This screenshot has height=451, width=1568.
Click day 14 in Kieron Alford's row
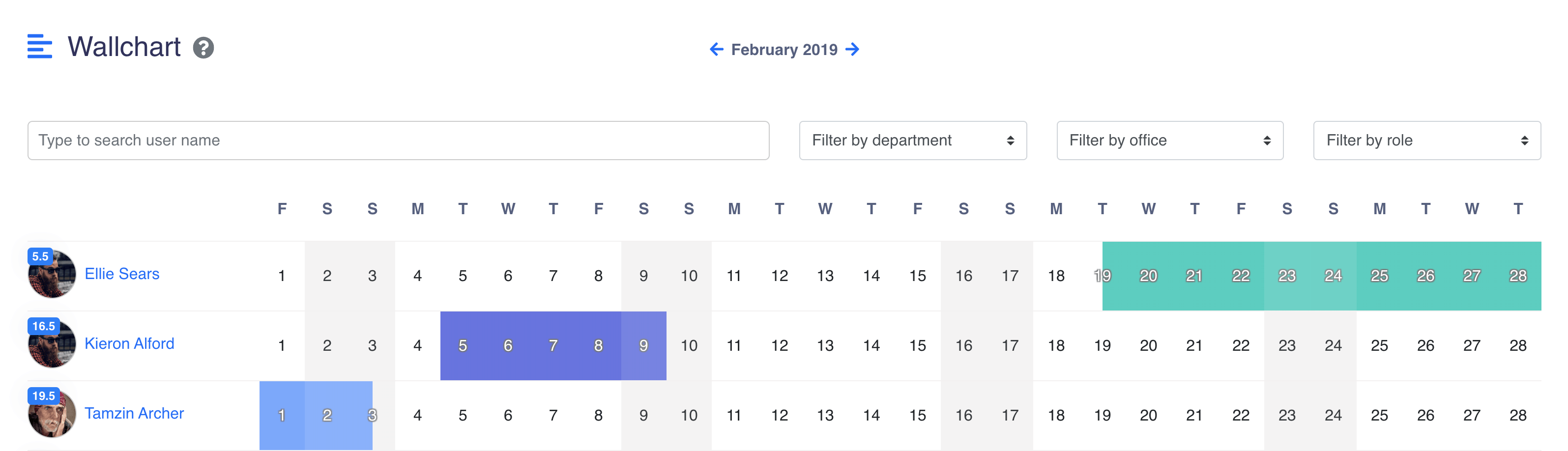(871, 346)
